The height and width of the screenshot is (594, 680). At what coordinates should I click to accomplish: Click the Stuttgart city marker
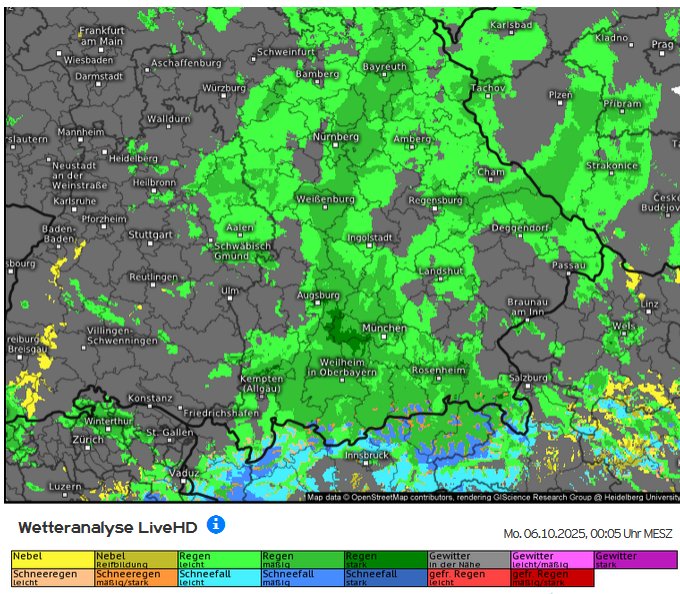[151, 242]
